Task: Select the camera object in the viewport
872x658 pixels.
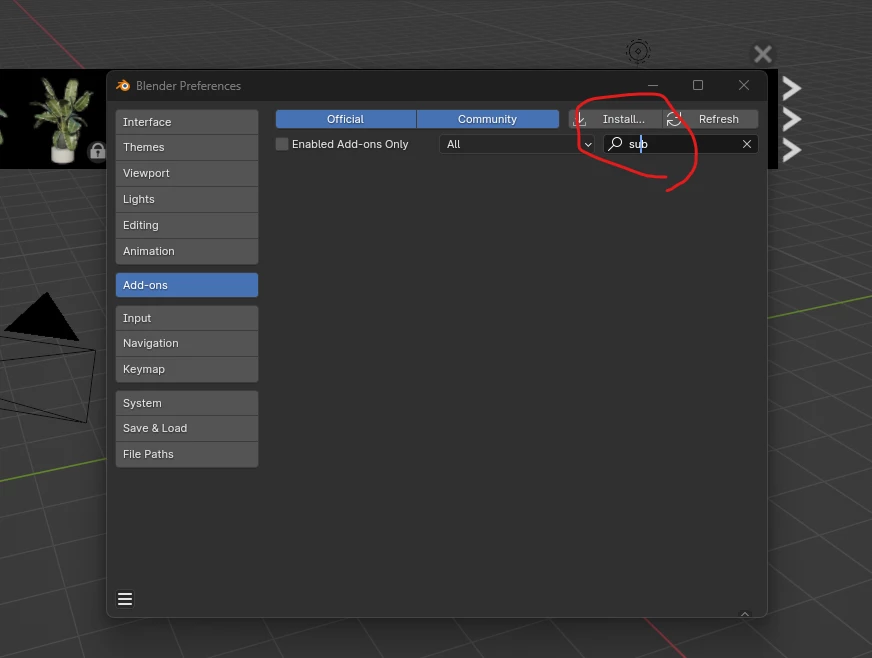Action: (46, 356)
